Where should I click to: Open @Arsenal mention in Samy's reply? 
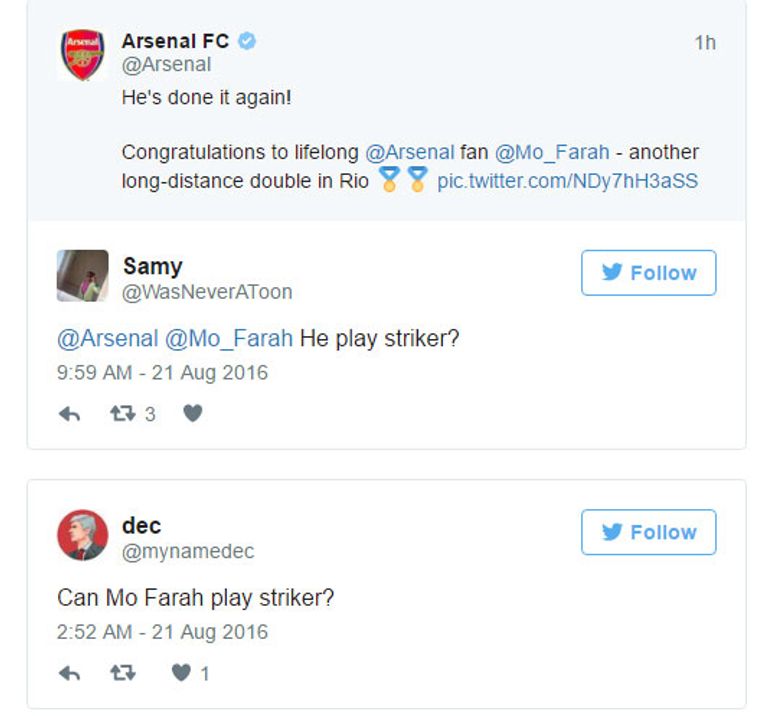[x=107, y=338]
